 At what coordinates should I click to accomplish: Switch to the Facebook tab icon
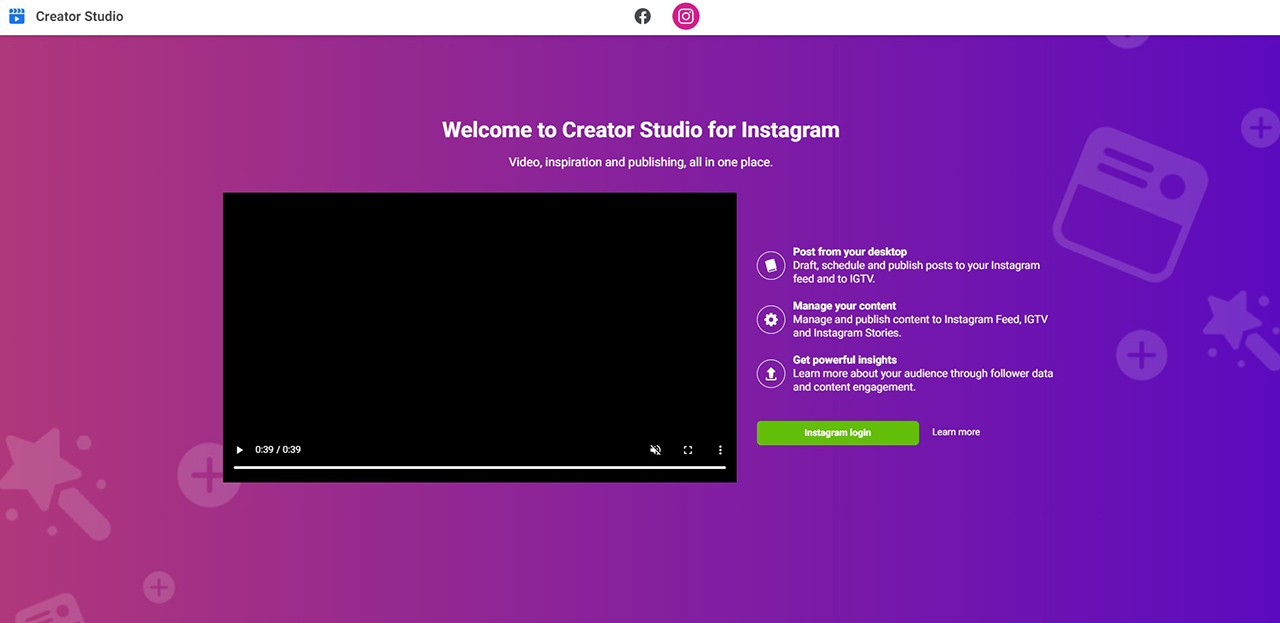[643, 16]
